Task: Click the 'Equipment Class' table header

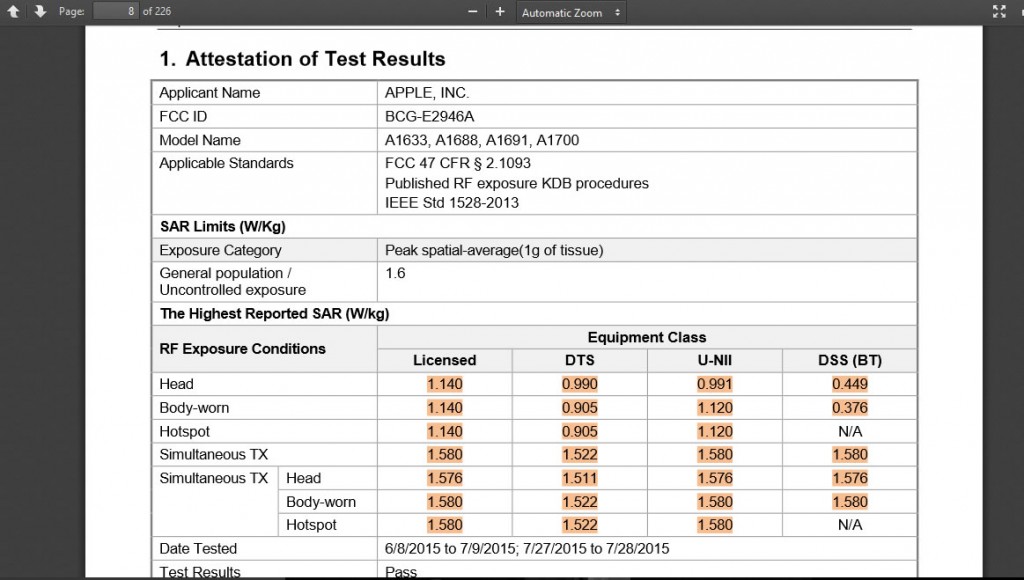Action: click(x=646, y=337)
